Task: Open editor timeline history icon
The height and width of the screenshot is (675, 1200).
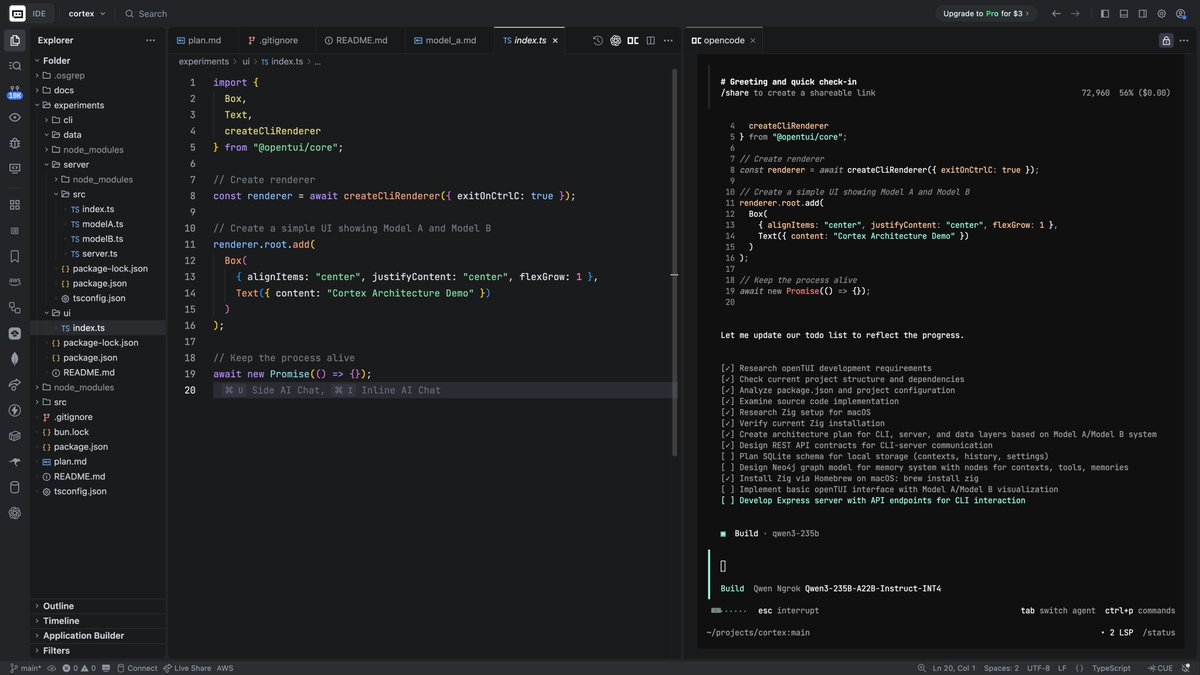Action: [x=598, y=40]
